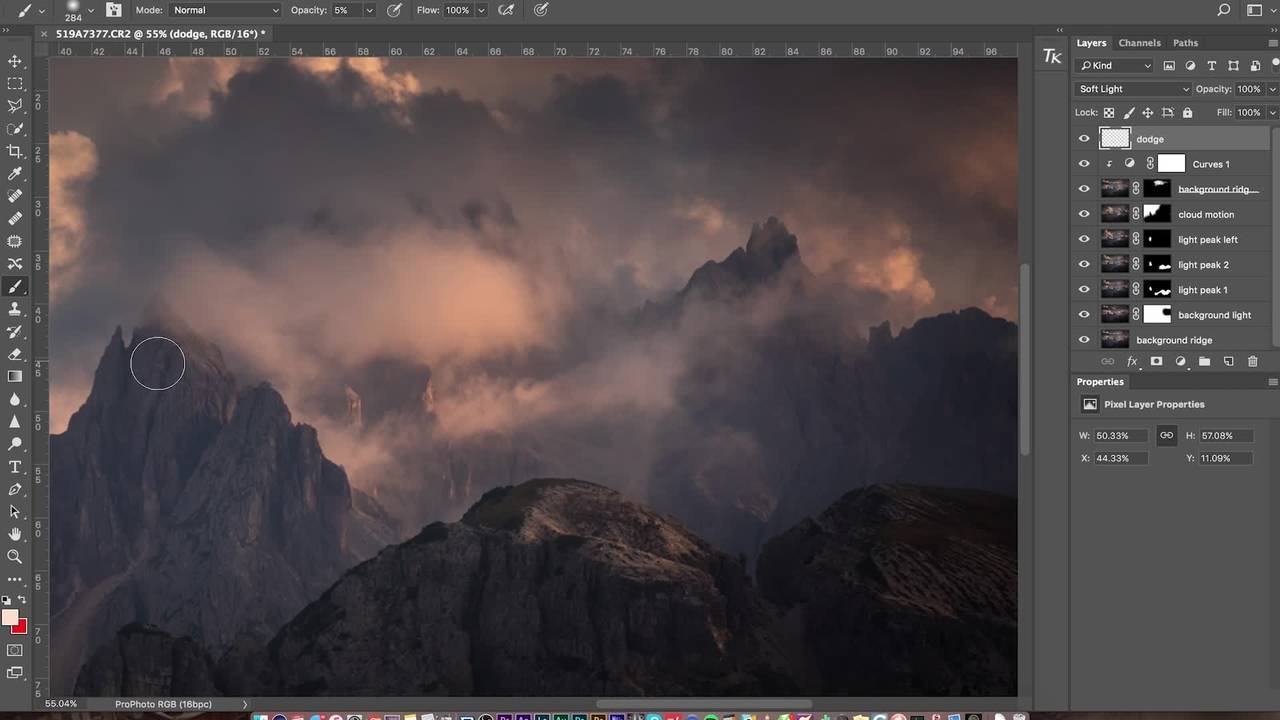Choose the Eyedropper tool
Screen dimensions: 1280x720
click(x=15, y=174)
